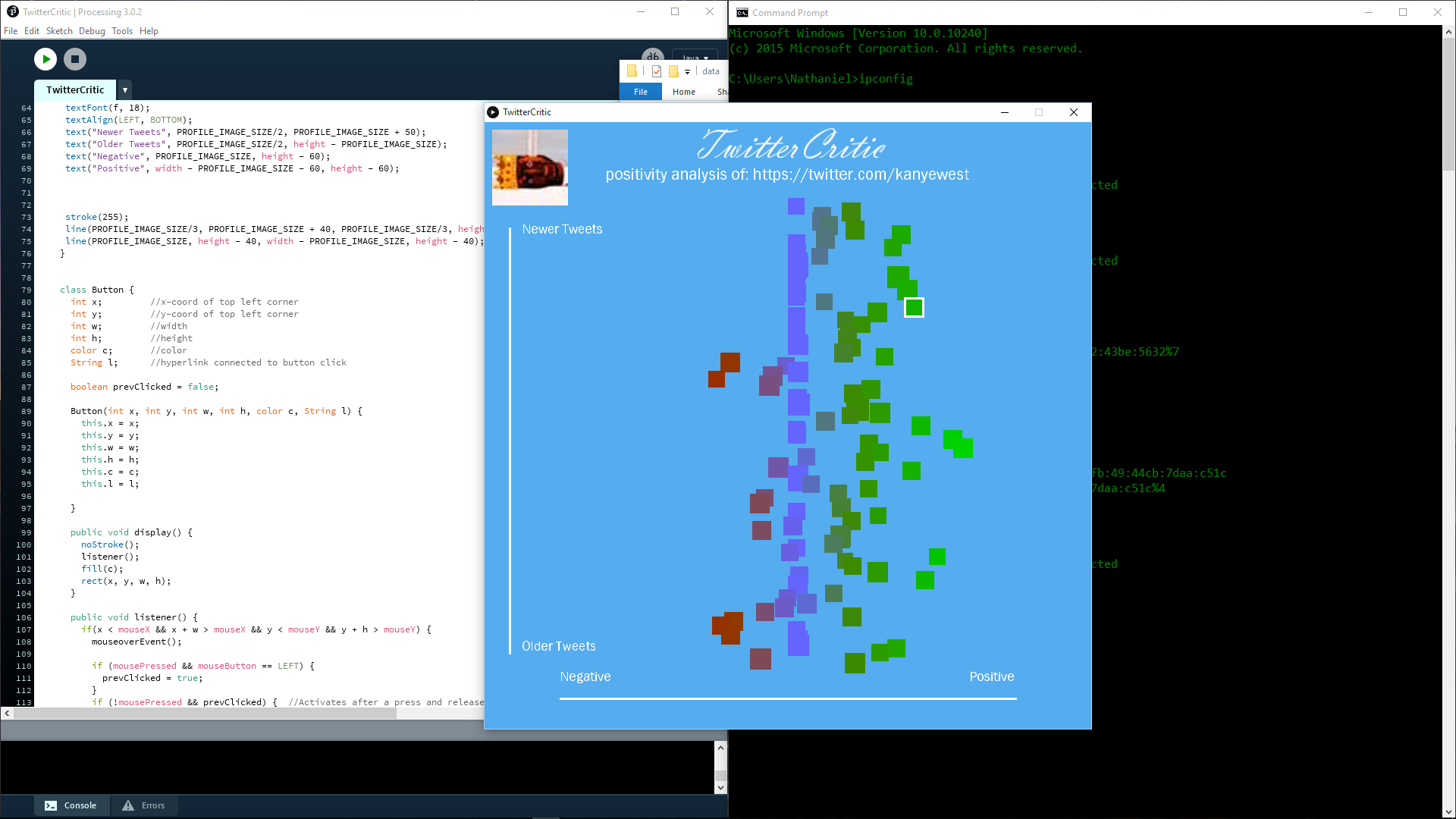Expand the Customize Quick Access Toolbar arrow
The width and height of the screenshot is (1456, 819).
[687, 71]
